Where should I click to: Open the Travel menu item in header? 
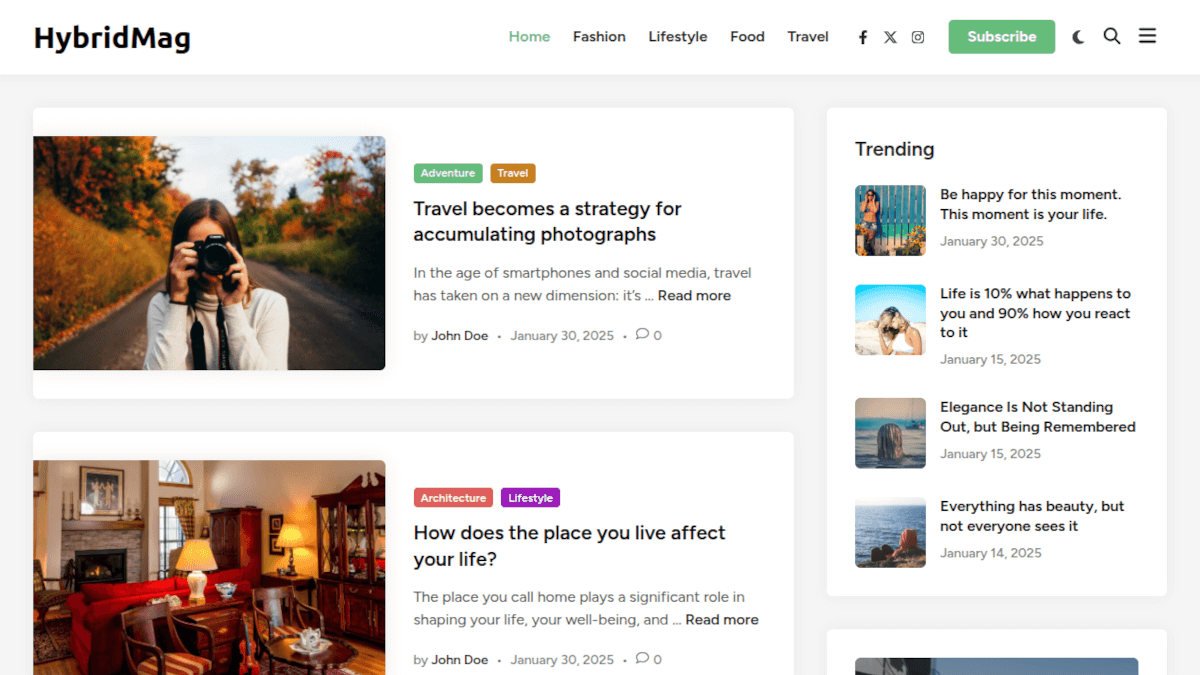click(x=808, y=37)
